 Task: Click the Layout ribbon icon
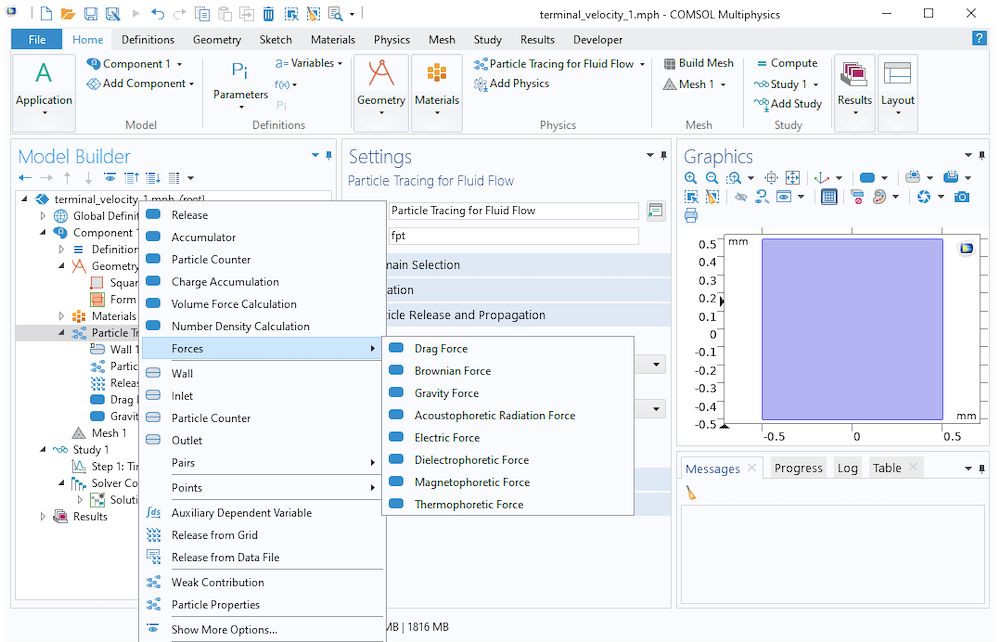pyautogui.click(x=897, y=92)
